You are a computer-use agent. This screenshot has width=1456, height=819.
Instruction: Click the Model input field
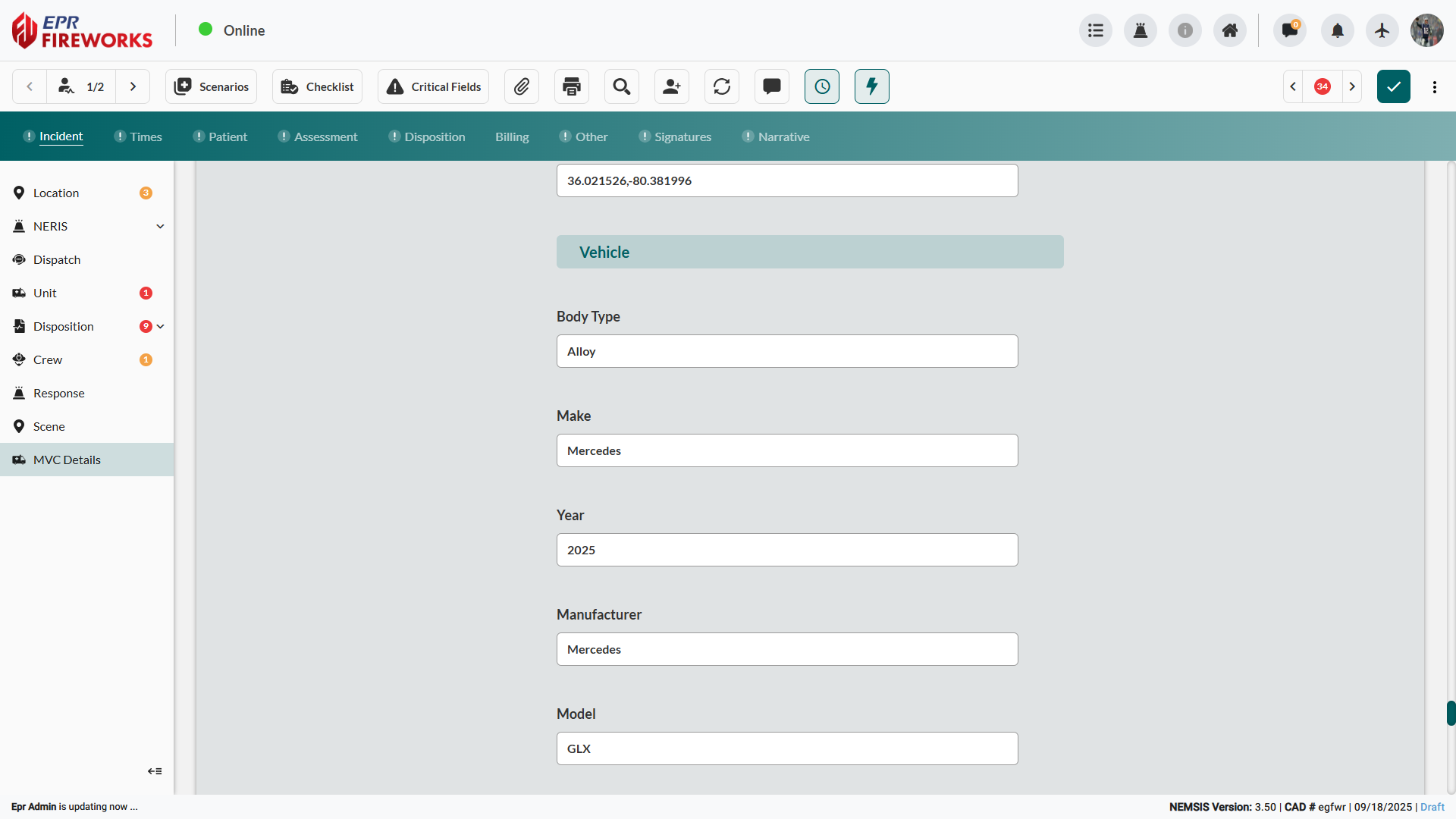pyautogui.click(x=787, y=748)
